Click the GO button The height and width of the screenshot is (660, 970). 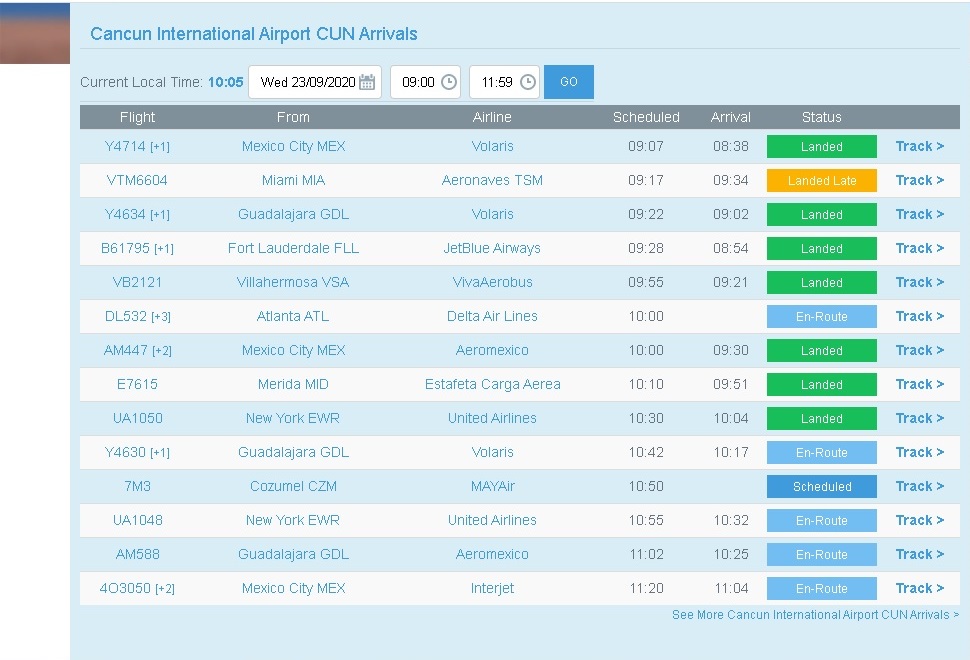(569, 82)
